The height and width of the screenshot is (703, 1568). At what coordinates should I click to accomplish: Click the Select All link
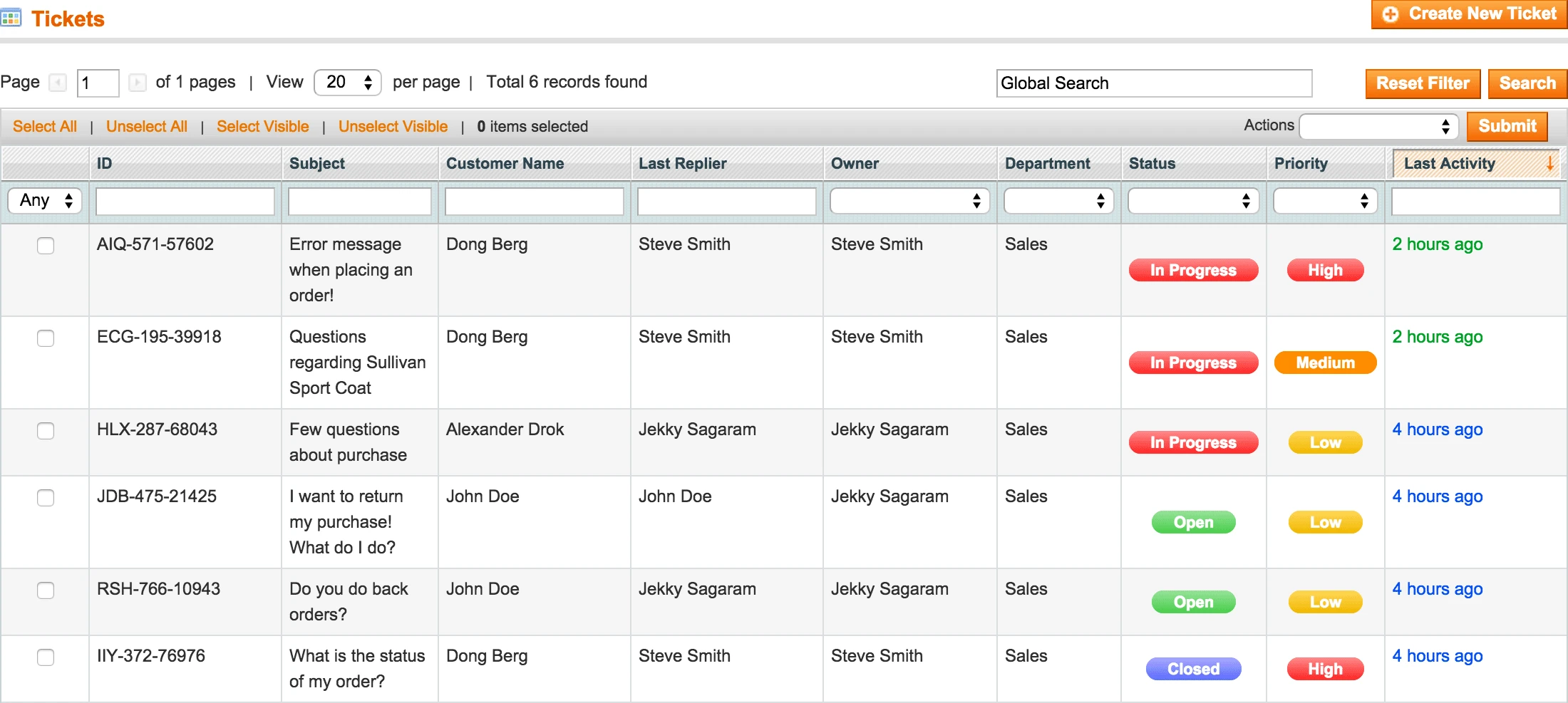44,126
